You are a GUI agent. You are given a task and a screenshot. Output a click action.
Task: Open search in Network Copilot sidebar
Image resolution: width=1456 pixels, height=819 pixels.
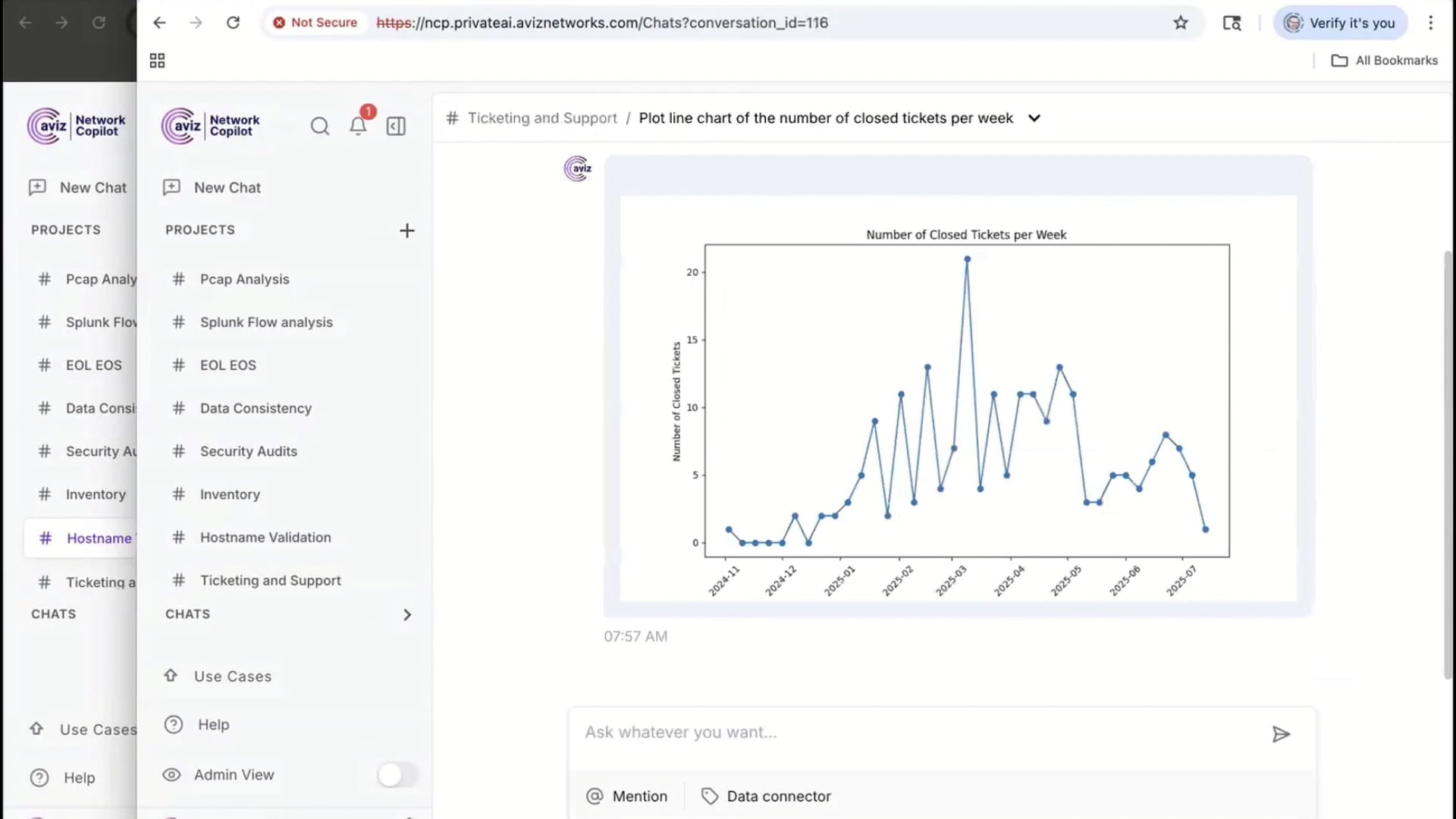319,126
